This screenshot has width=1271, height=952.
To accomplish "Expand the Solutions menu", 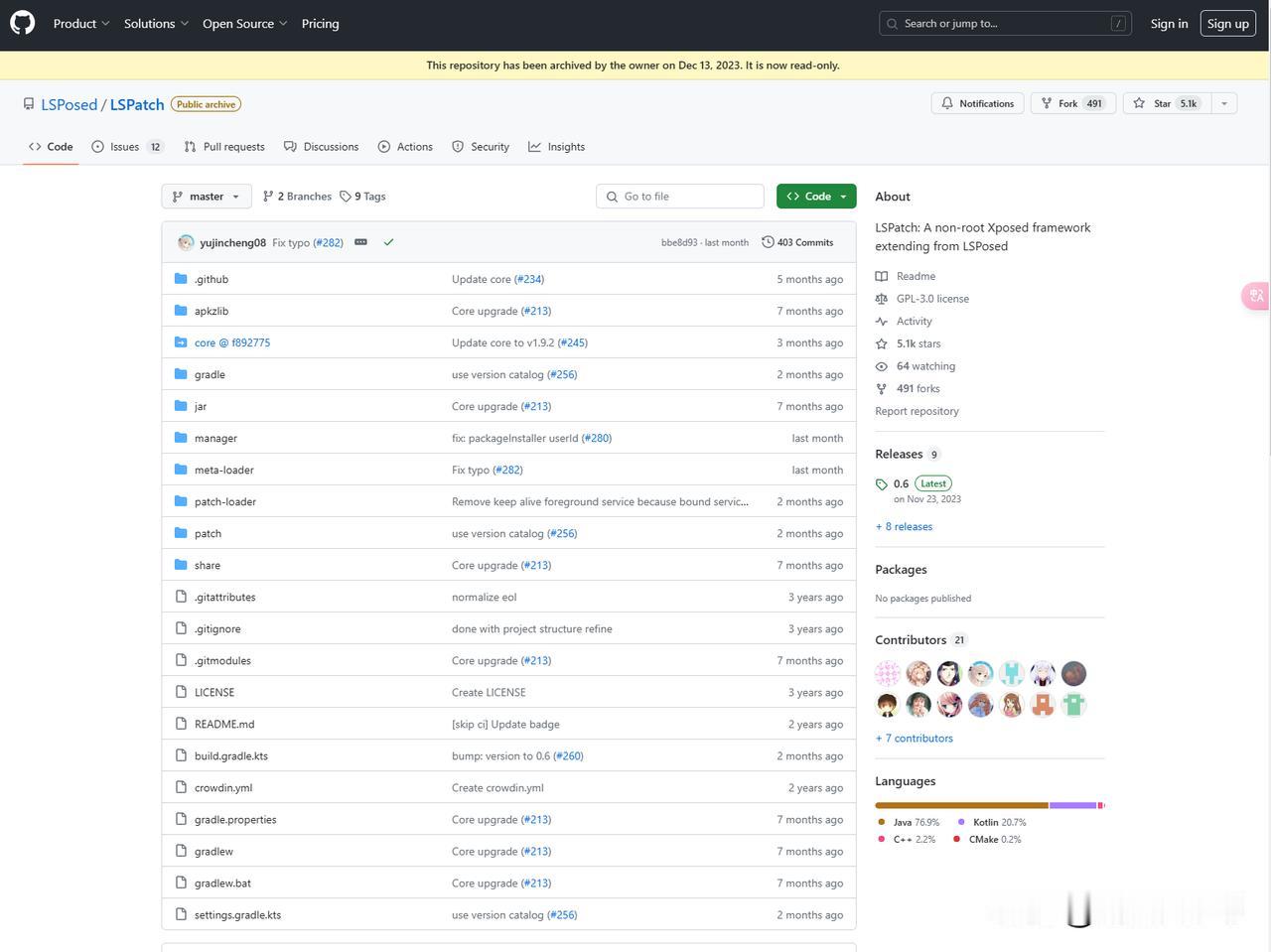I will pos(156,24).
